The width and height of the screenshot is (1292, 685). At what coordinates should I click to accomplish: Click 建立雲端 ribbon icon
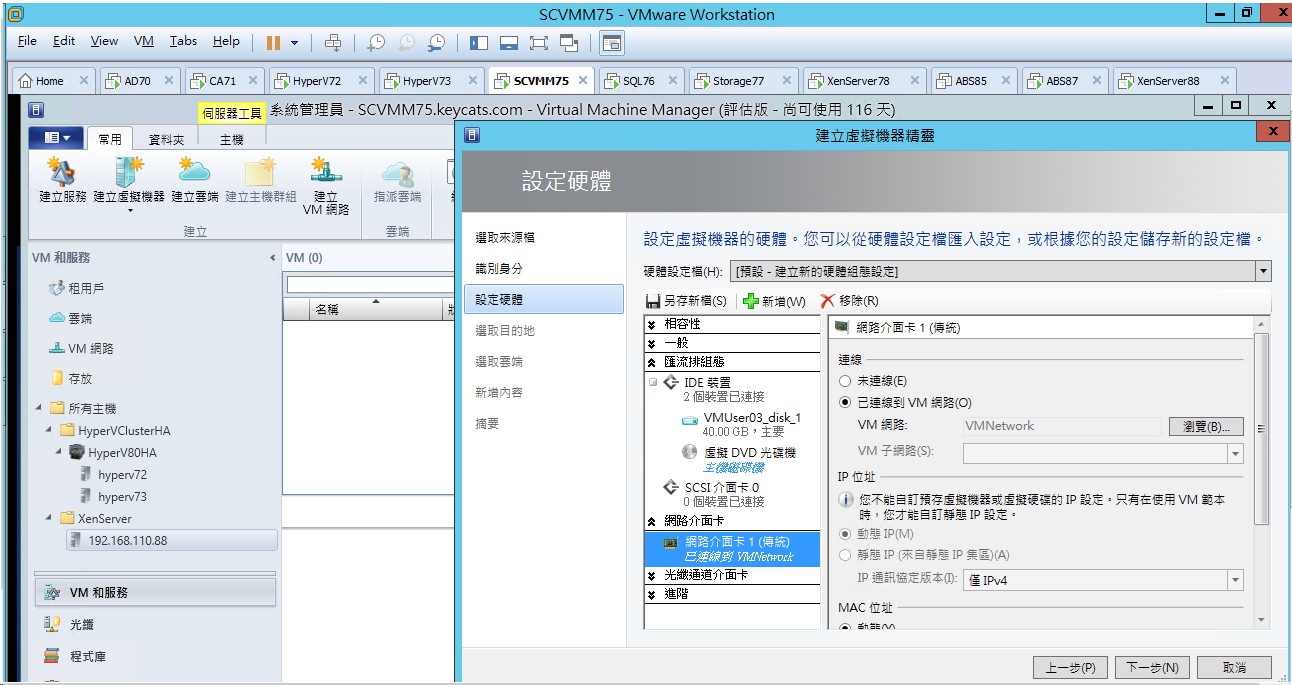tap(195, 181)
